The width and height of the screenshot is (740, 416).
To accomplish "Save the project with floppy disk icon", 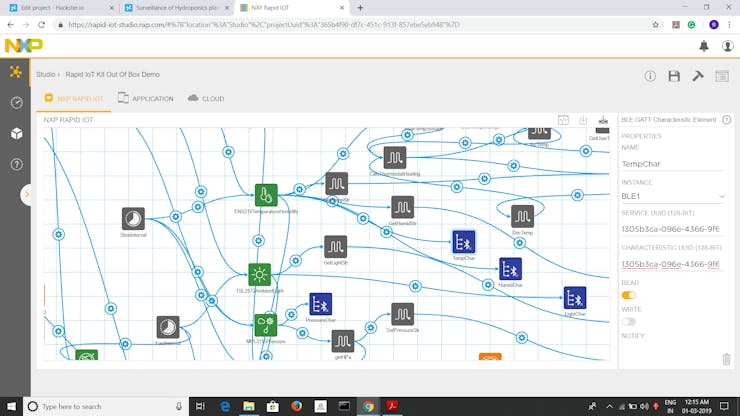I will pyautogui.click(x=674, y=76).
